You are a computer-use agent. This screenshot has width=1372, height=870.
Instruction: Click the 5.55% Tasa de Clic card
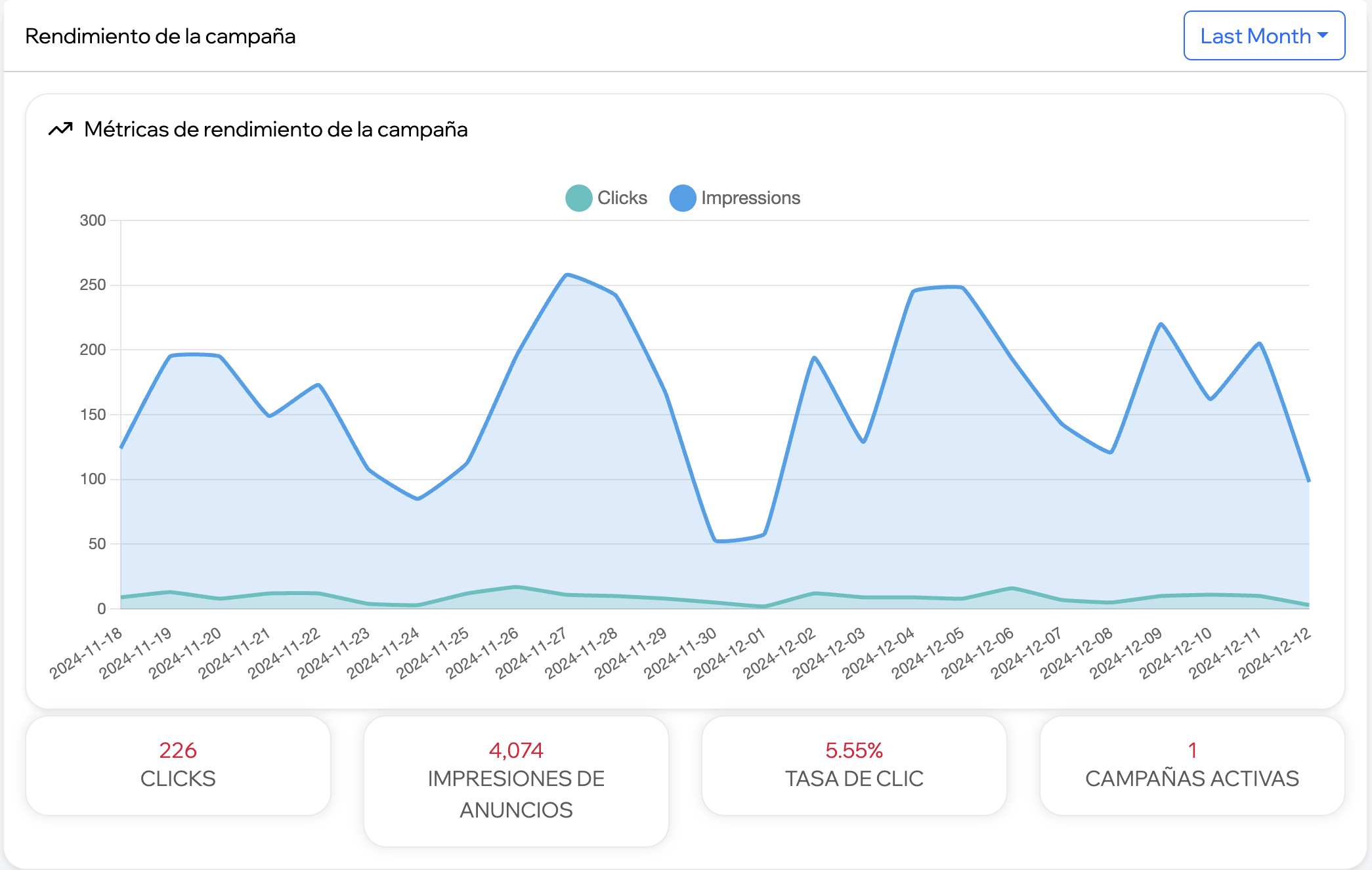click(x=854, y=765)
